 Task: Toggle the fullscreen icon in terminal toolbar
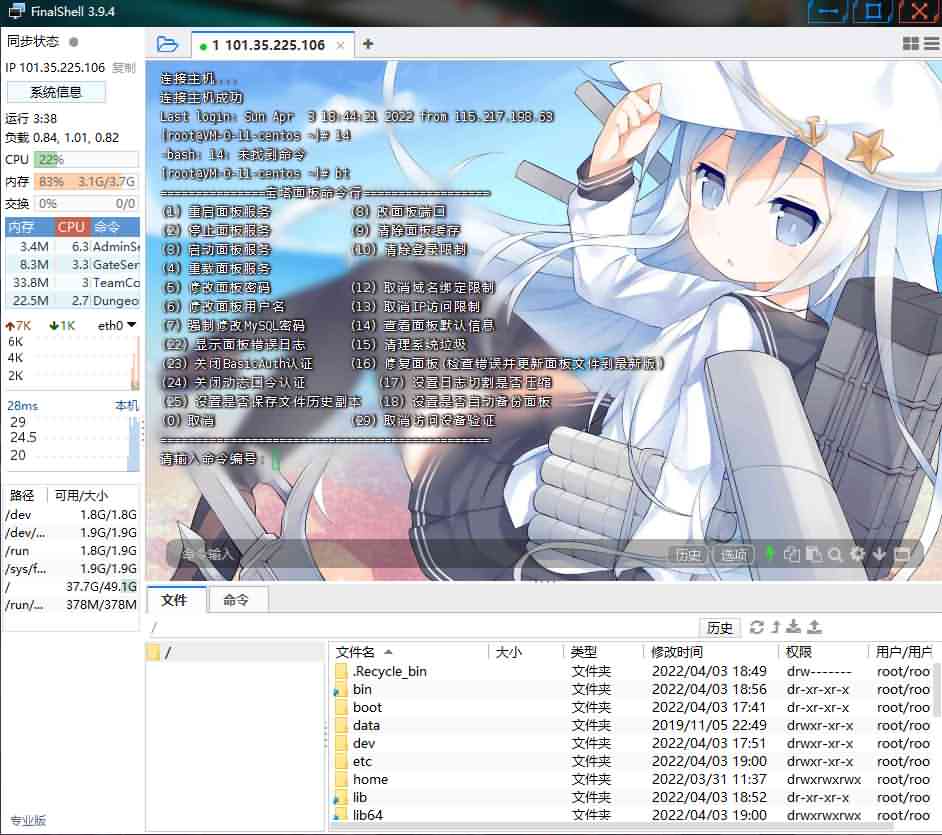903,554
